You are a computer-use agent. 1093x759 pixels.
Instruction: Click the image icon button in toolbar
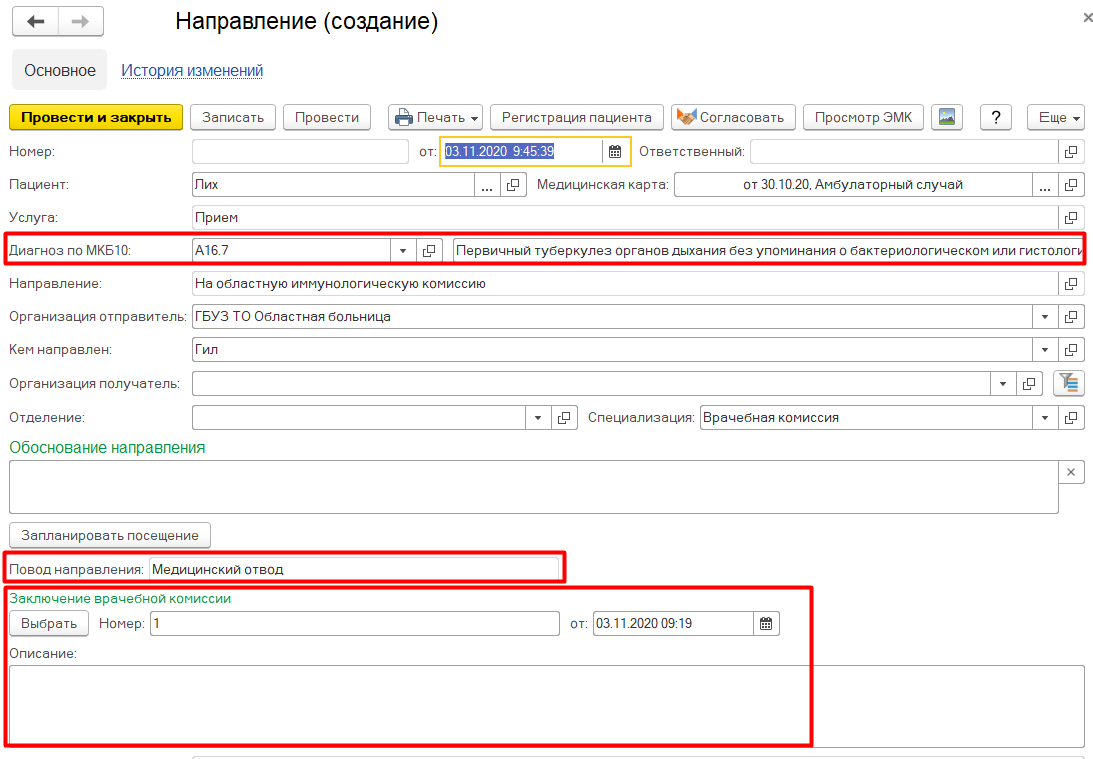(946, 117)
